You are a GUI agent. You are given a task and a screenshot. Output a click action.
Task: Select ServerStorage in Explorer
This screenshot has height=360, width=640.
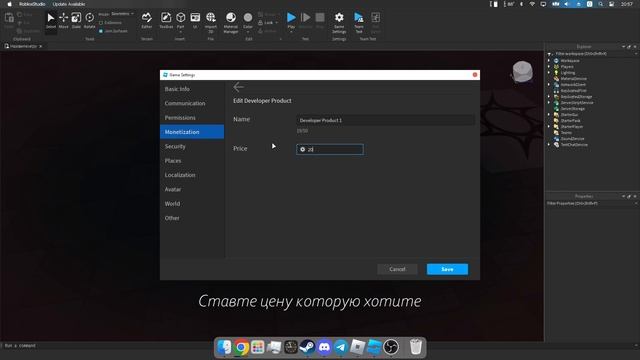[x=573, y=109]
